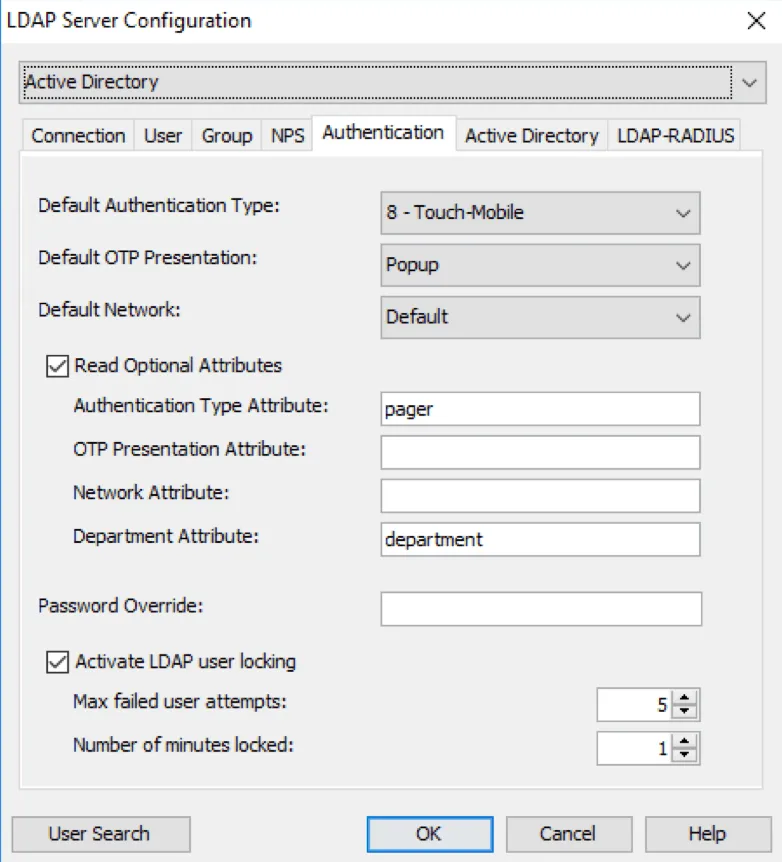Open Help for LDAP configuration

[x=708, y=833]
